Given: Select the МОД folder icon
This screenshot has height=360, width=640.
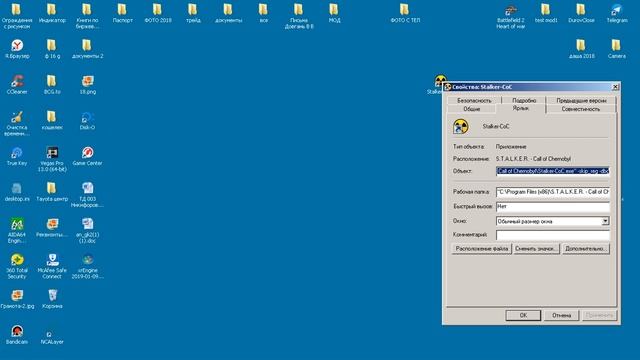Looking at the screenshot, I should tap(334, 13).
